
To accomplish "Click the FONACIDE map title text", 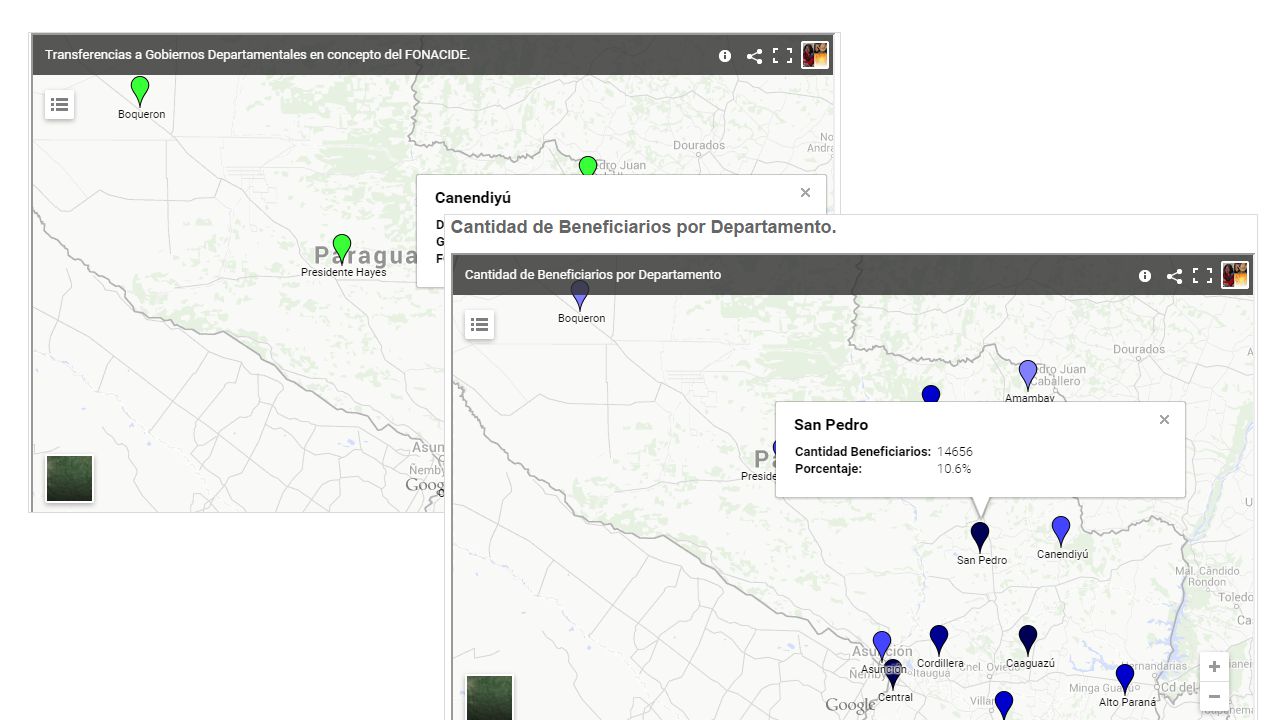I will [258, 55].
